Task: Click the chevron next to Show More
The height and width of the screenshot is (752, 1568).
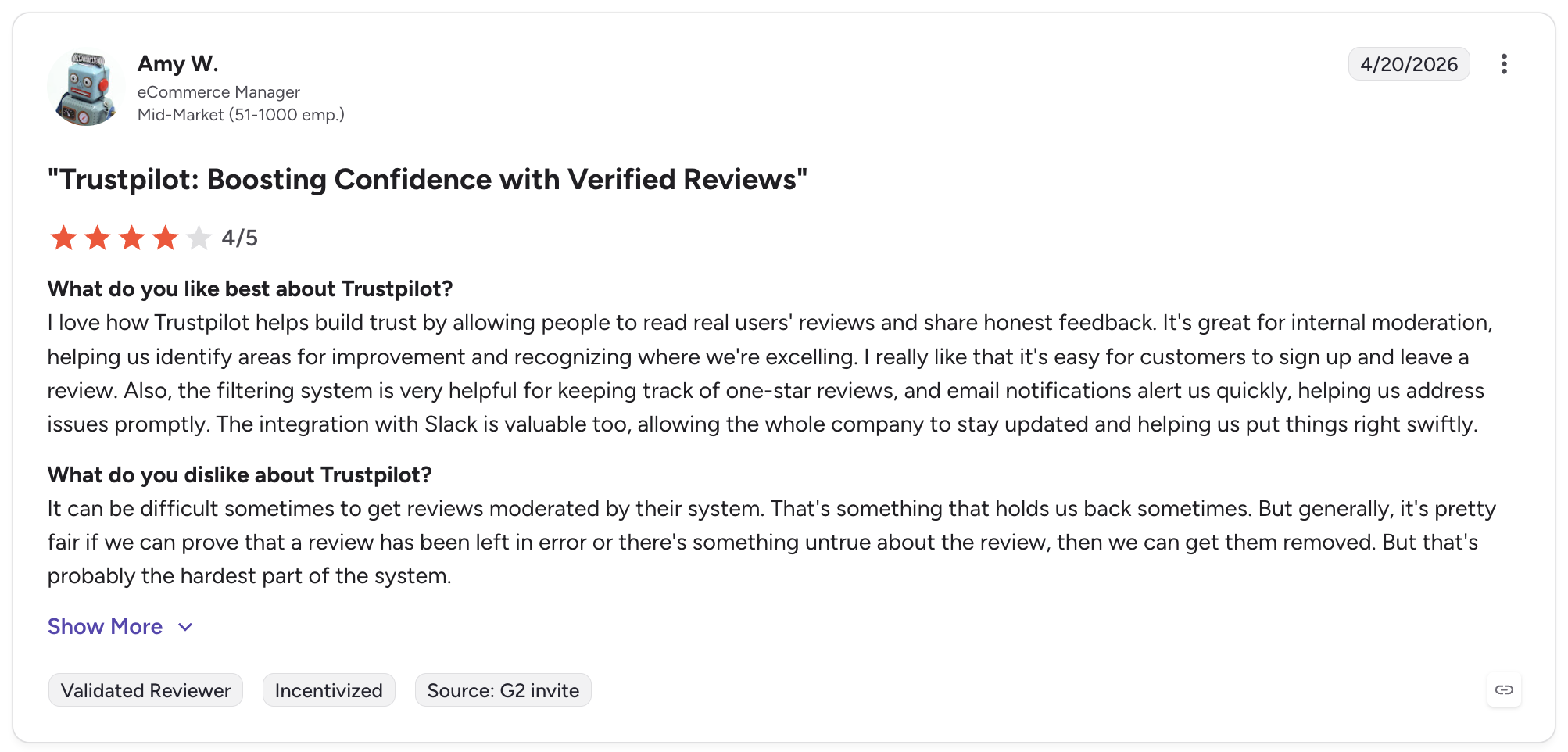Action: tap(185, 627)
